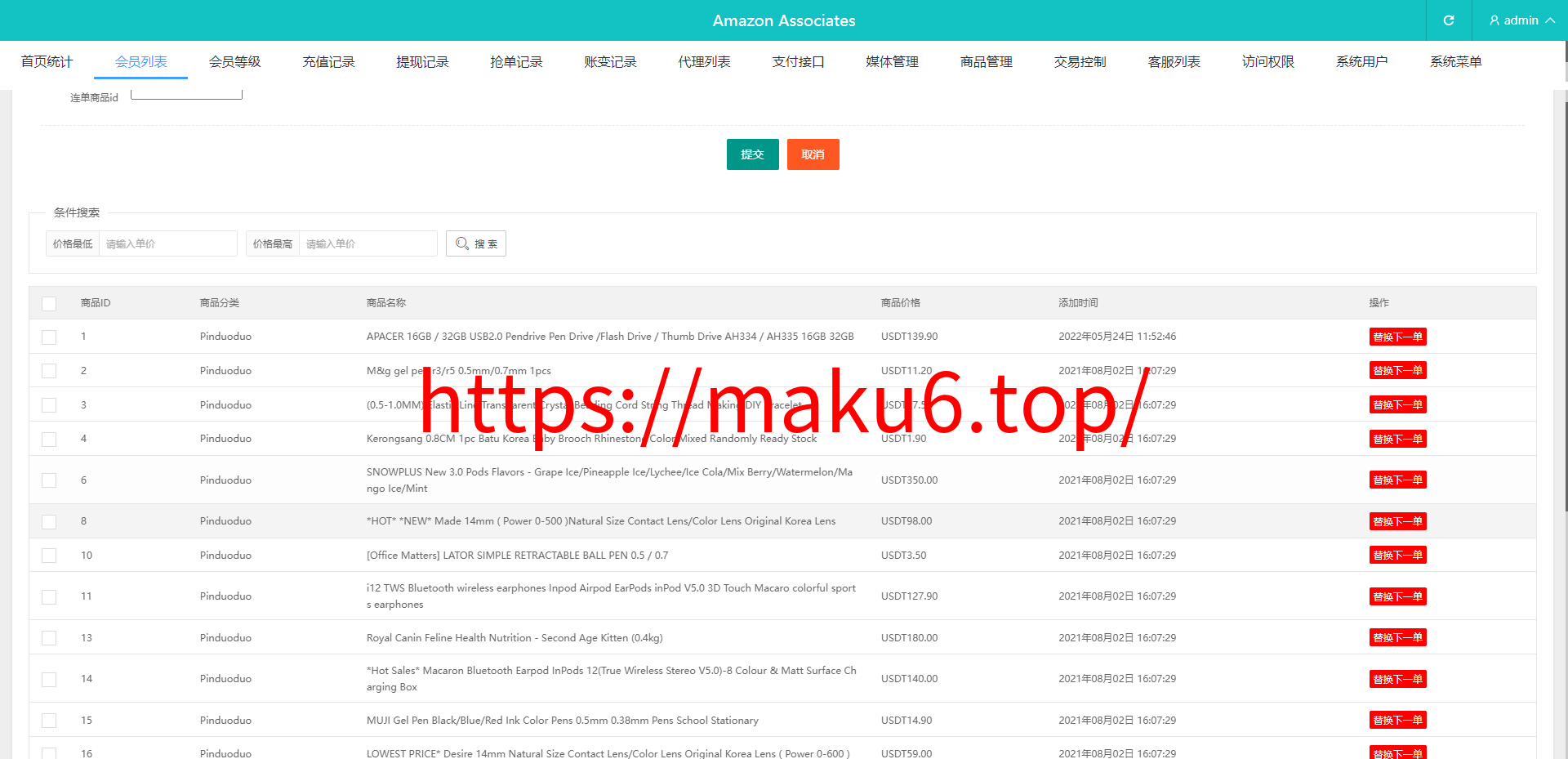Check the box for product ID 14
1568x759 pixels.
pyautogui.click(x=49, y=679)
